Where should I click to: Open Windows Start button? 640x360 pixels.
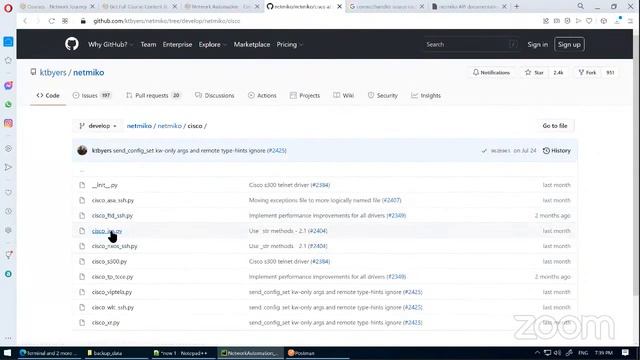(7, 353)
